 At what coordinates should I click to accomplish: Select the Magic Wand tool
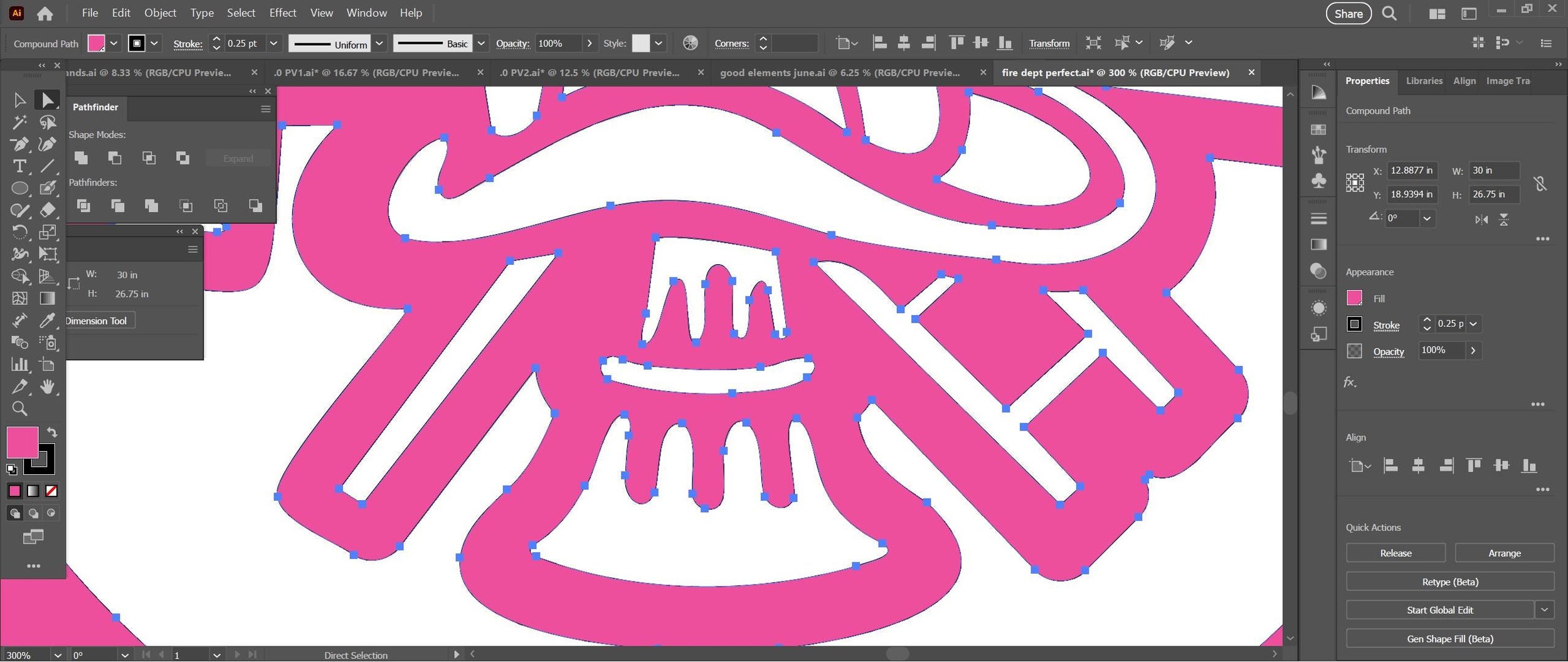point(19,122)
